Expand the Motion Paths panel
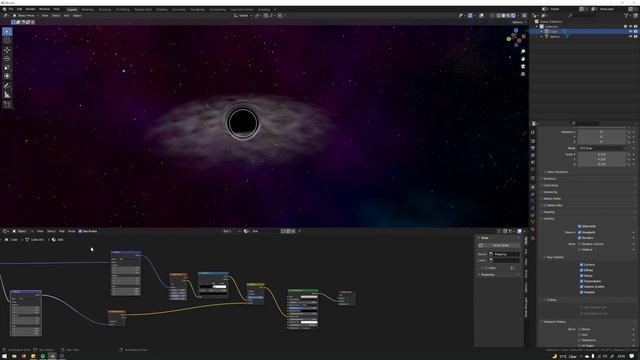640x360 pixels. click(x=552, y=199)
